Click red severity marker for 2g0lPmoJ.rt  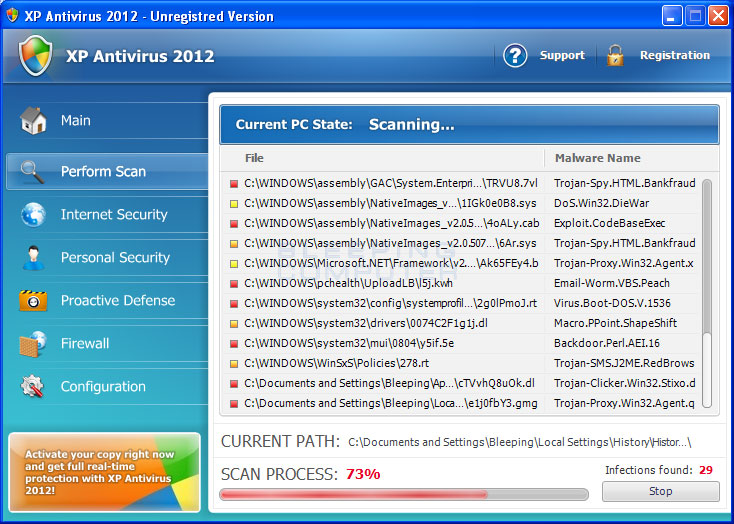coord(234,304)
